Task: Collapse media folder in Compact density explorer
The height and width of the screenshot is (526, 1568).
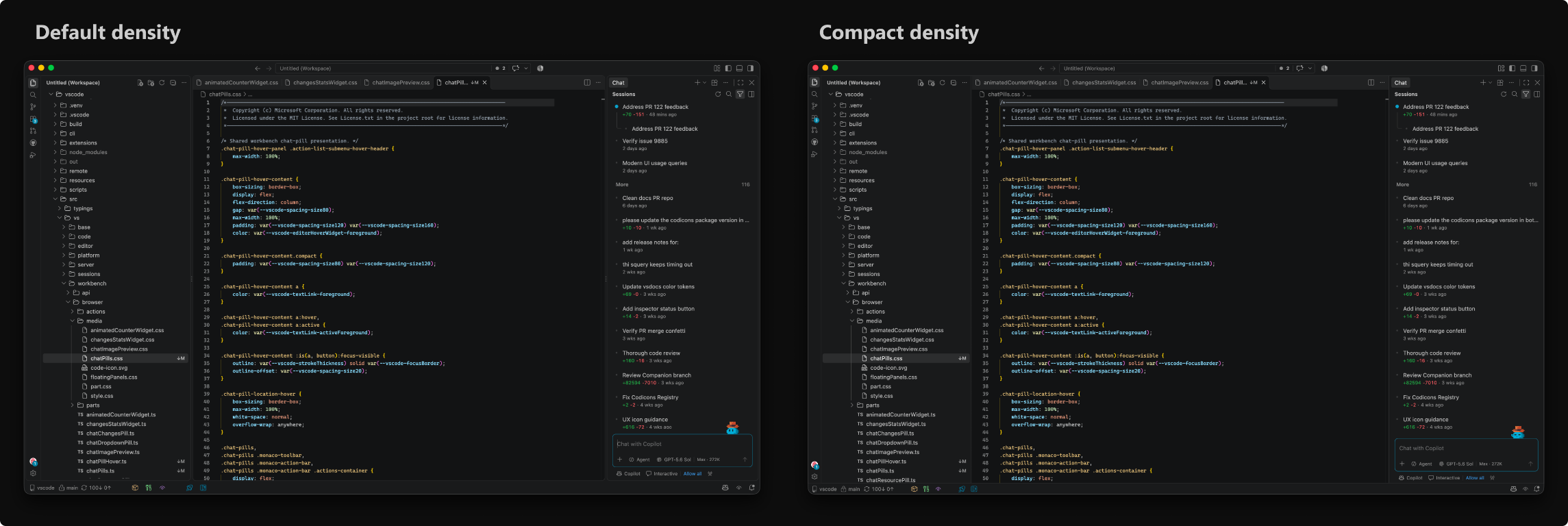Action: 851,321
